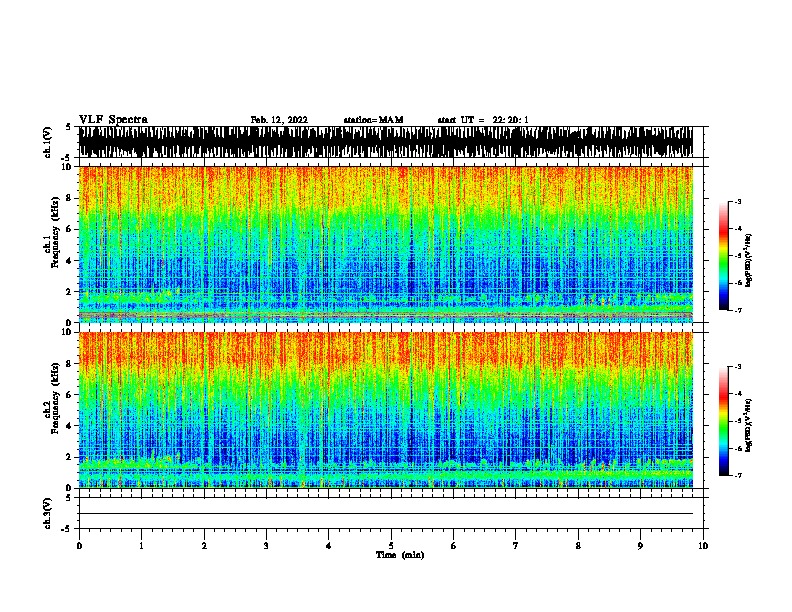792x612 pixels.
Task: Click time axis tick label '5'
Action: (x=391, y=546)
